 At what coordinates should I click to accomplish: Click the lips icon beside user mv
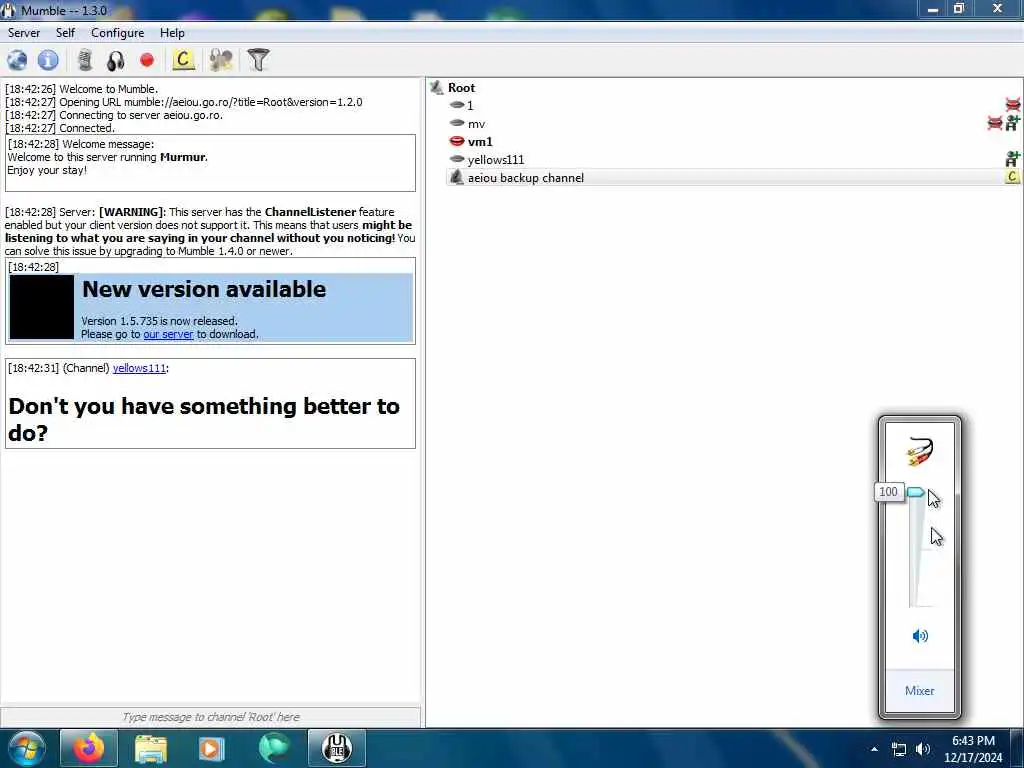click(x=457, y=123)
